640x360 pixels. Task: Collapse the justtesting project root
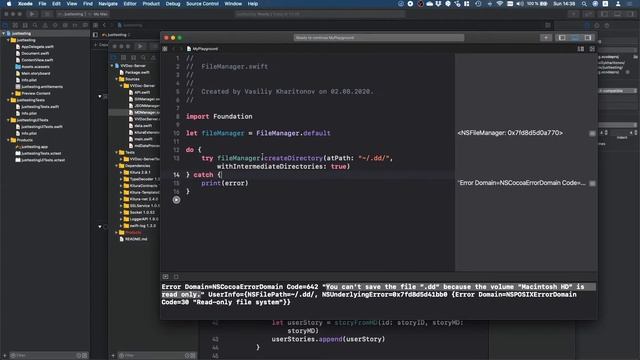tap(4, 33)
